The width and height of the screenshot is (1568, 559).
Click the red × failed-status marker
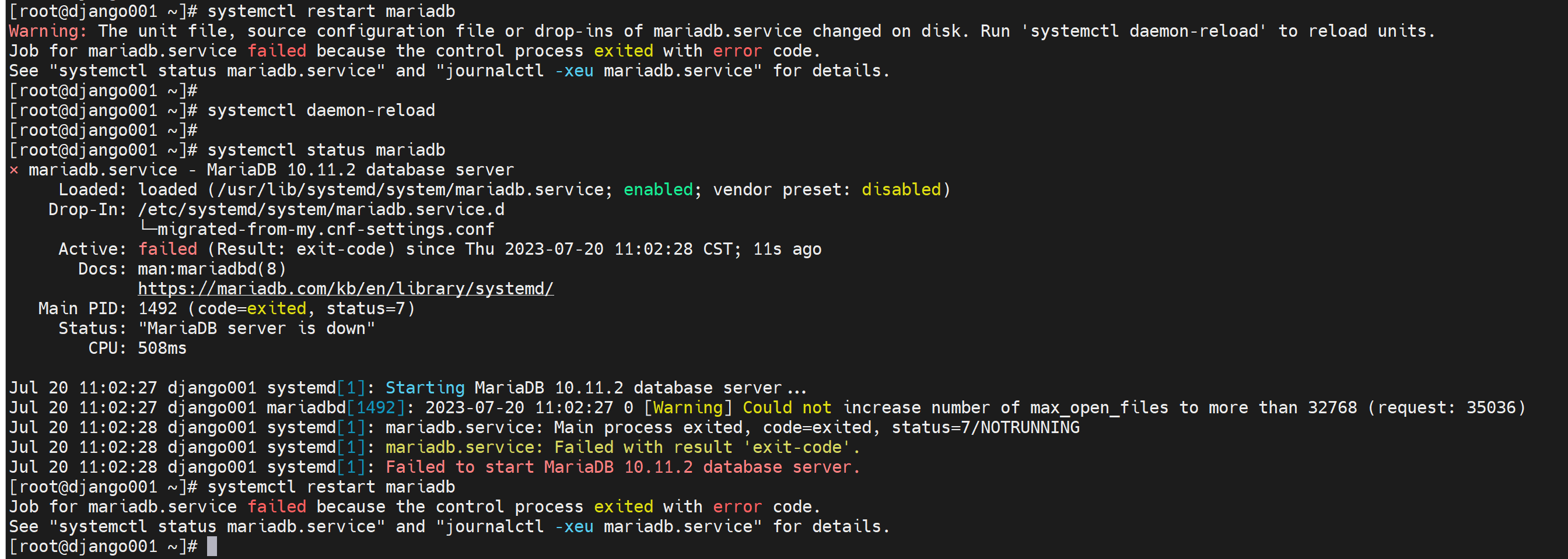[x=14, y=170]
